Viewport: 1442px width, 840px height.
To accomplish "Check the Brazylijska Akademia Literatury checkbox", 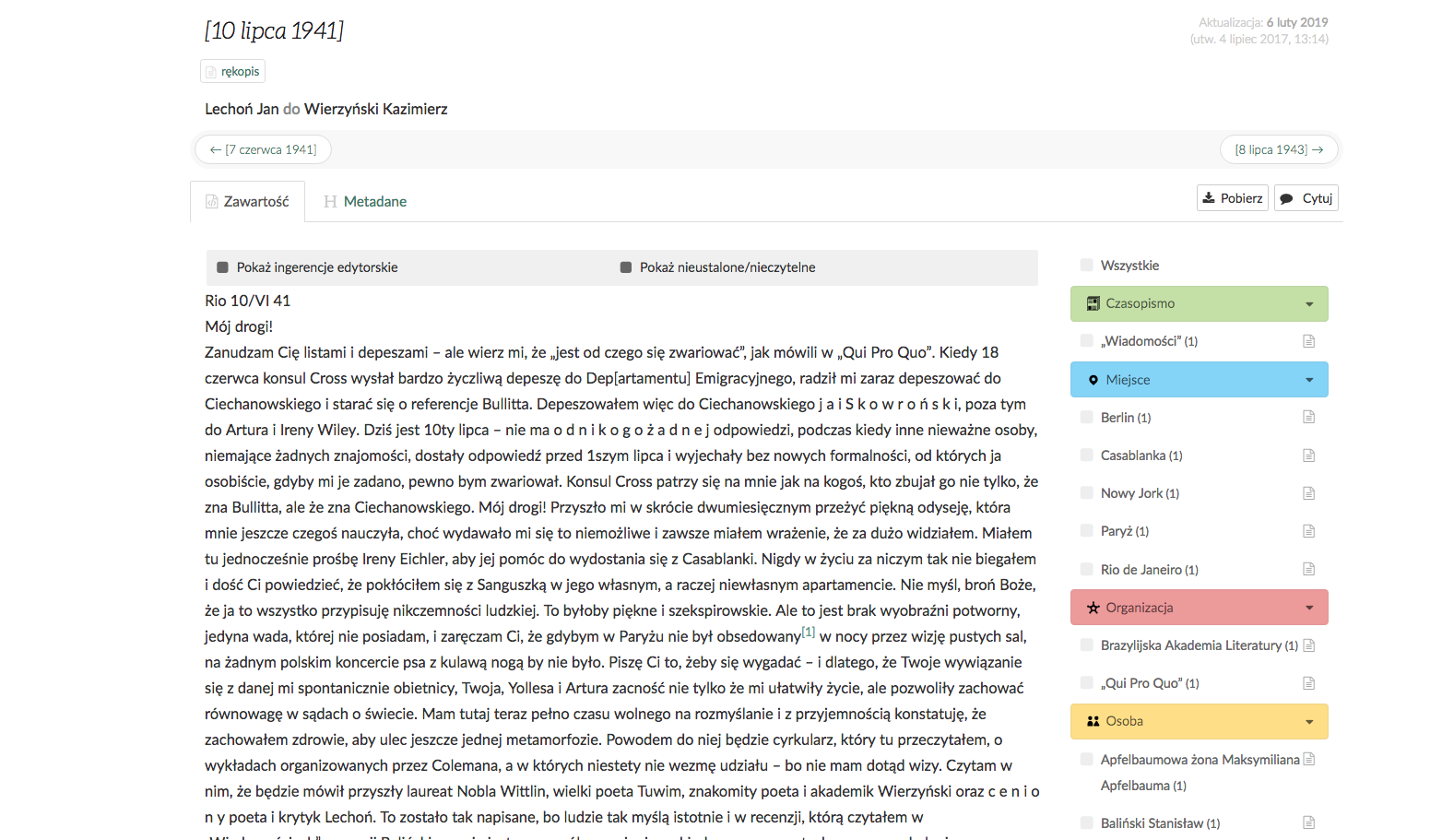I will pos(1087,645).
